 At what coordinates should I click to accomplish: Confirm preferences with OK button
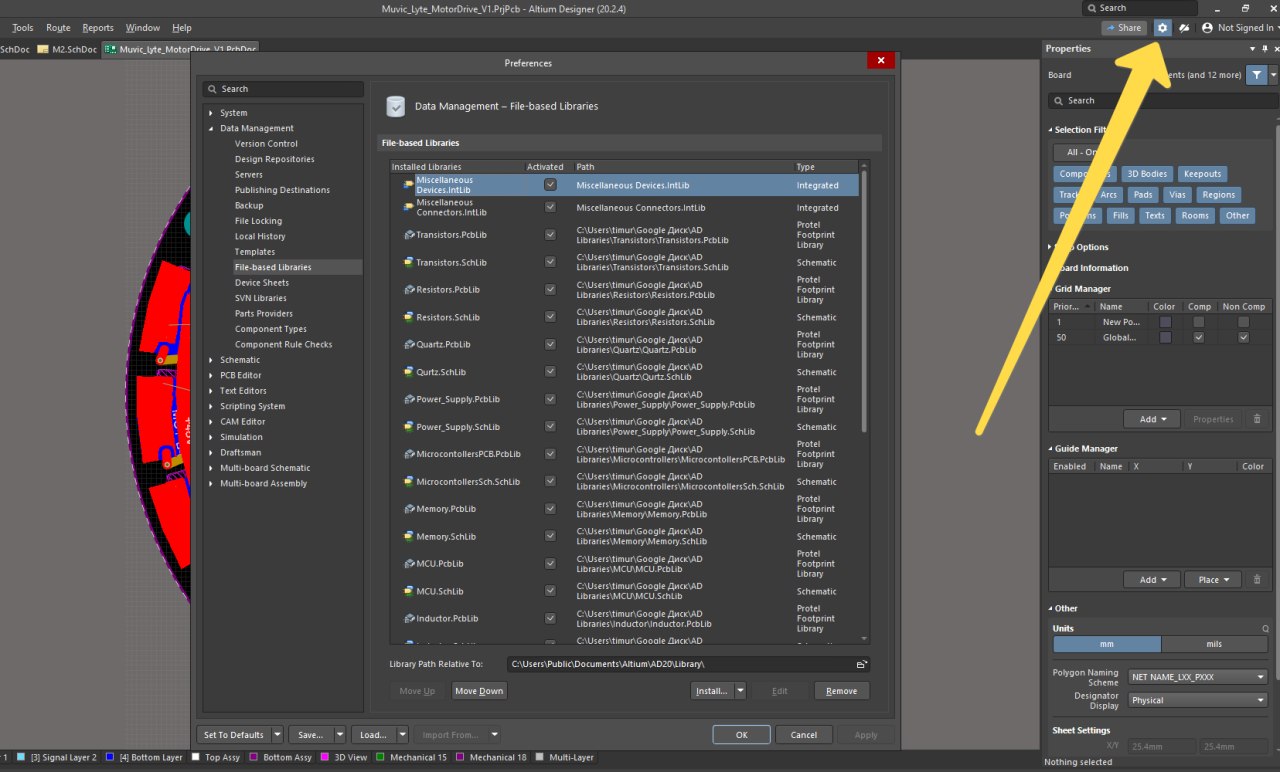(x=741, y=735)
